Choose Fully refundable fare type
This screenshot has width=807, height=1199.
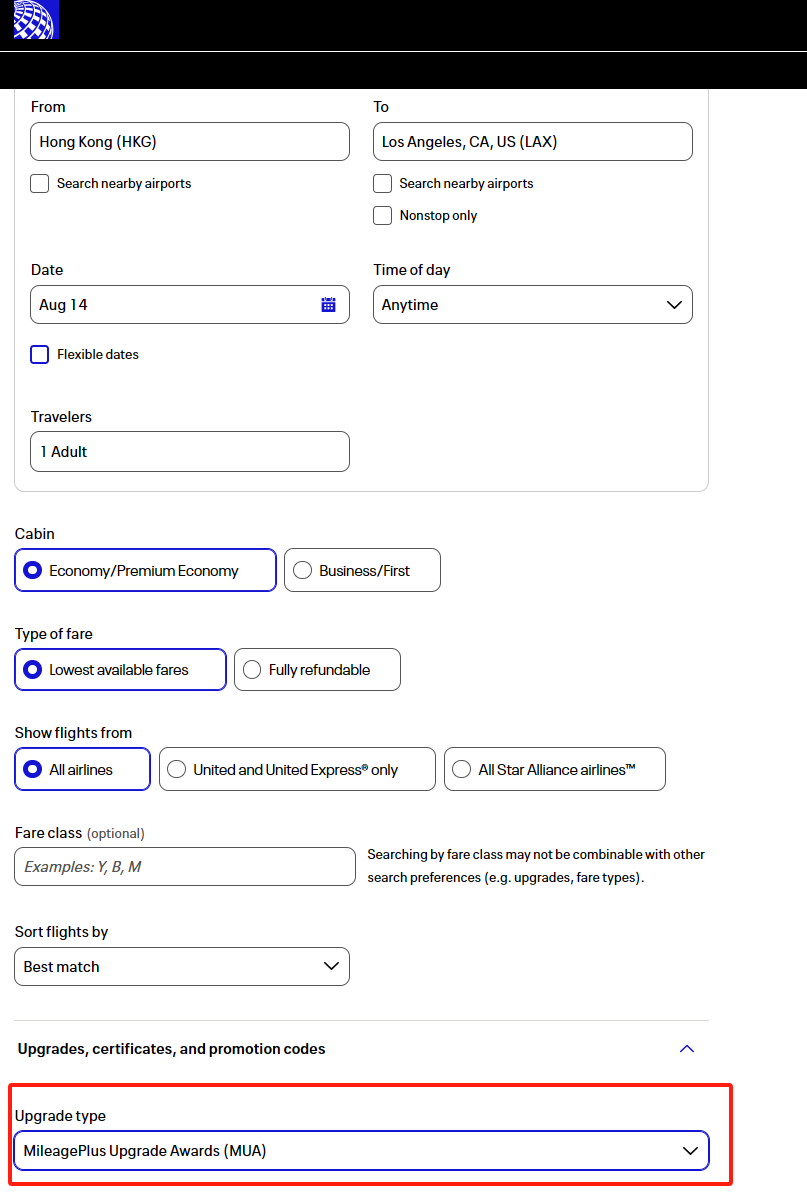click(x=252, y=670)
